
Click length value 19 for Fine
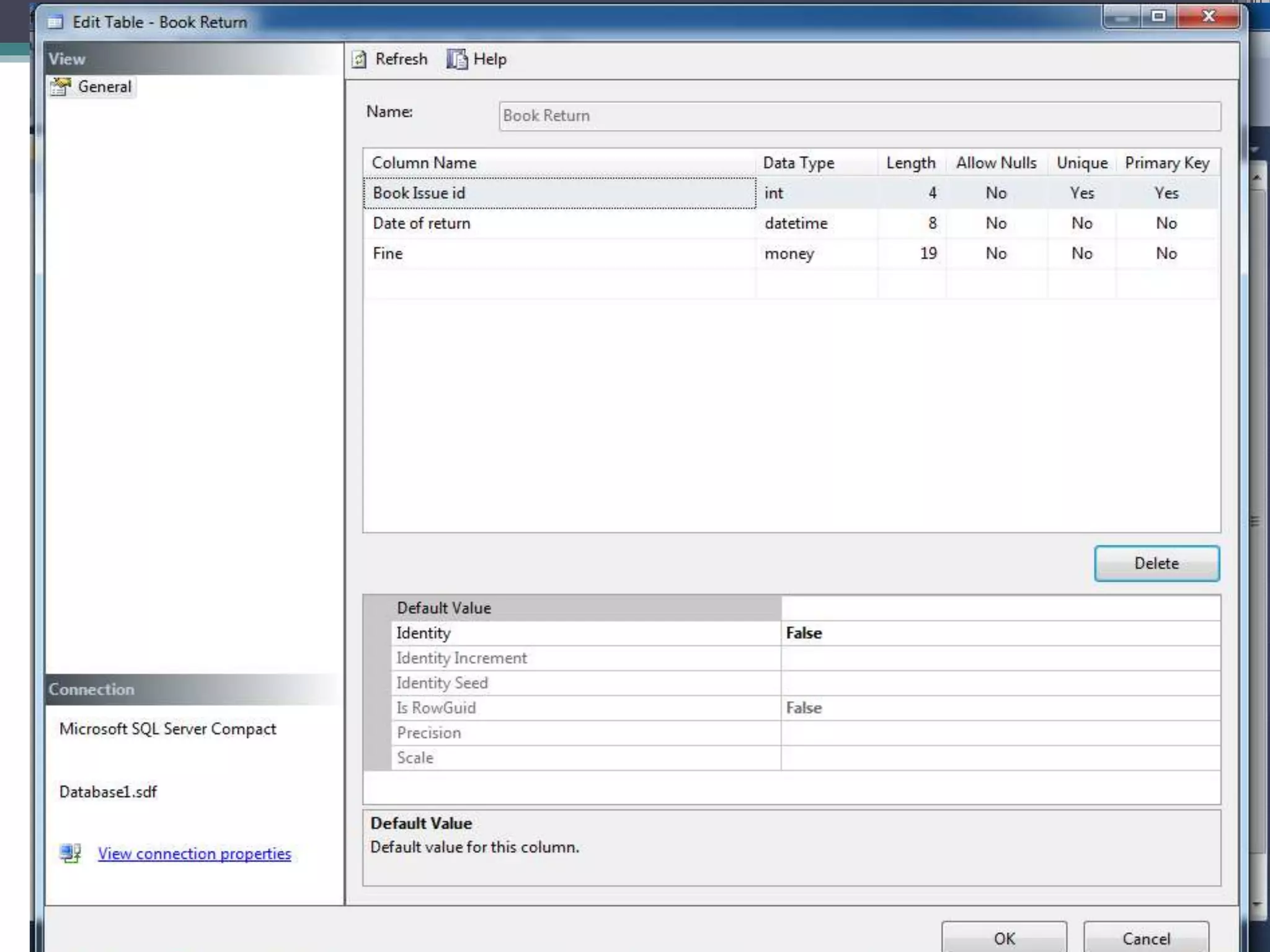pyautogui.click(x=912, y=253)
